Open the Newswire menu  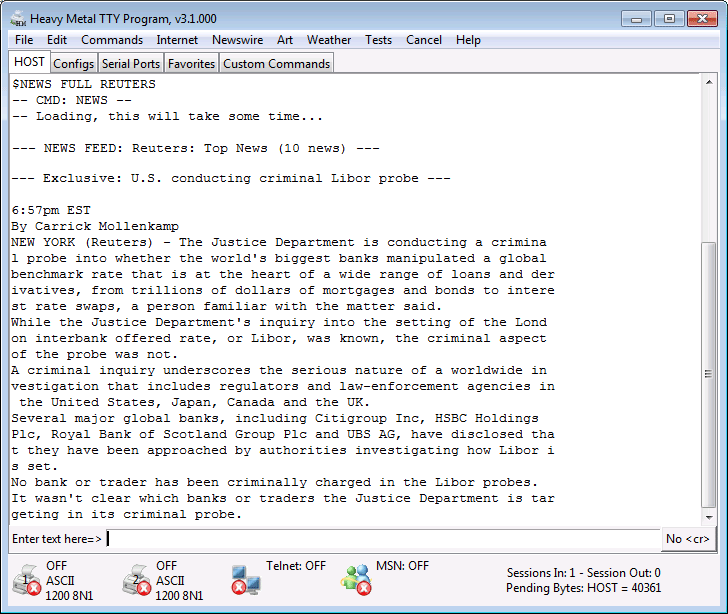[x=237, y=40]
